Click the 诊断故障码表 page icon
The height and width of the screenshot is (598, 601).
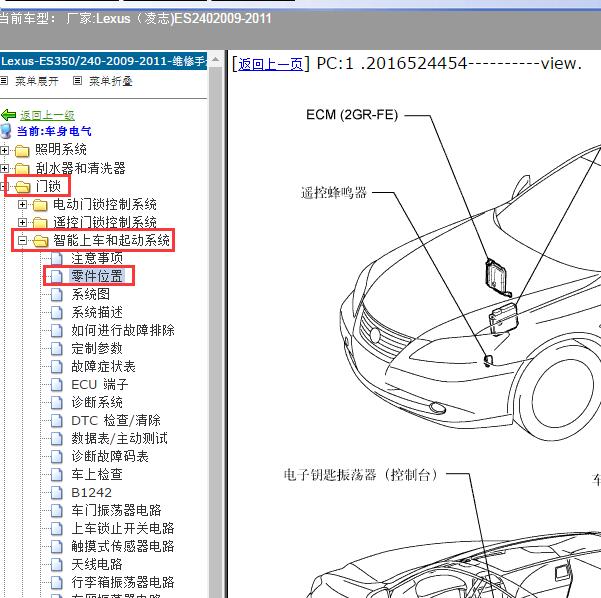click(57, 457)
